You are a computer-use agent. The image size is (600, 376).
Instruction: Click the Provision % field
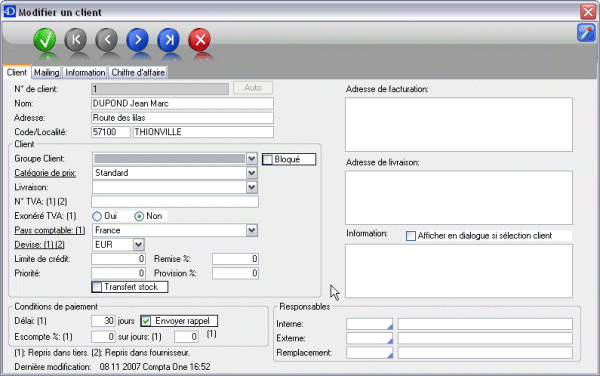pos(235,273)
